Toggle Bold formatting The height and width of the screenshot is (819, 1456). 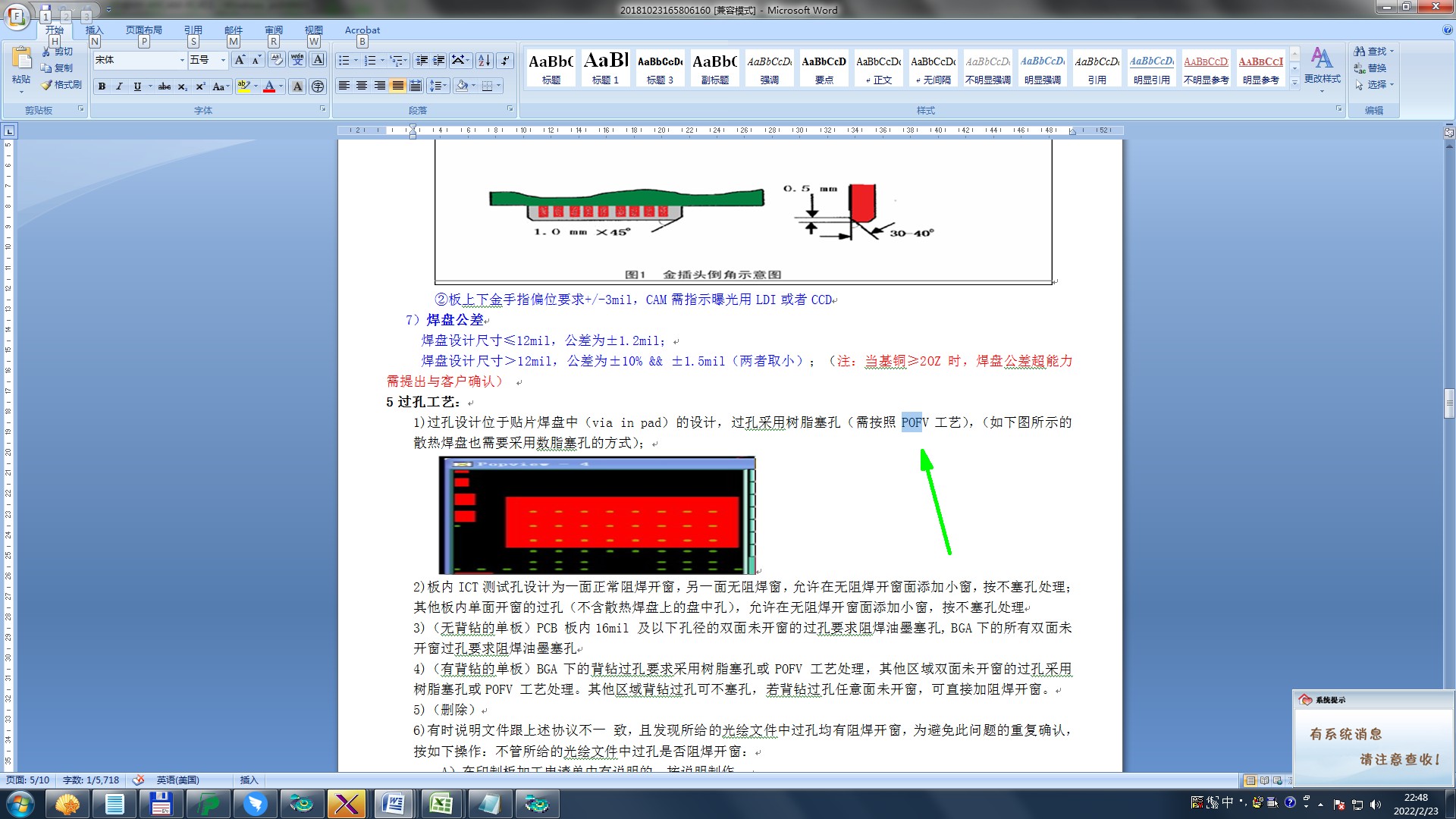[102, 86]
